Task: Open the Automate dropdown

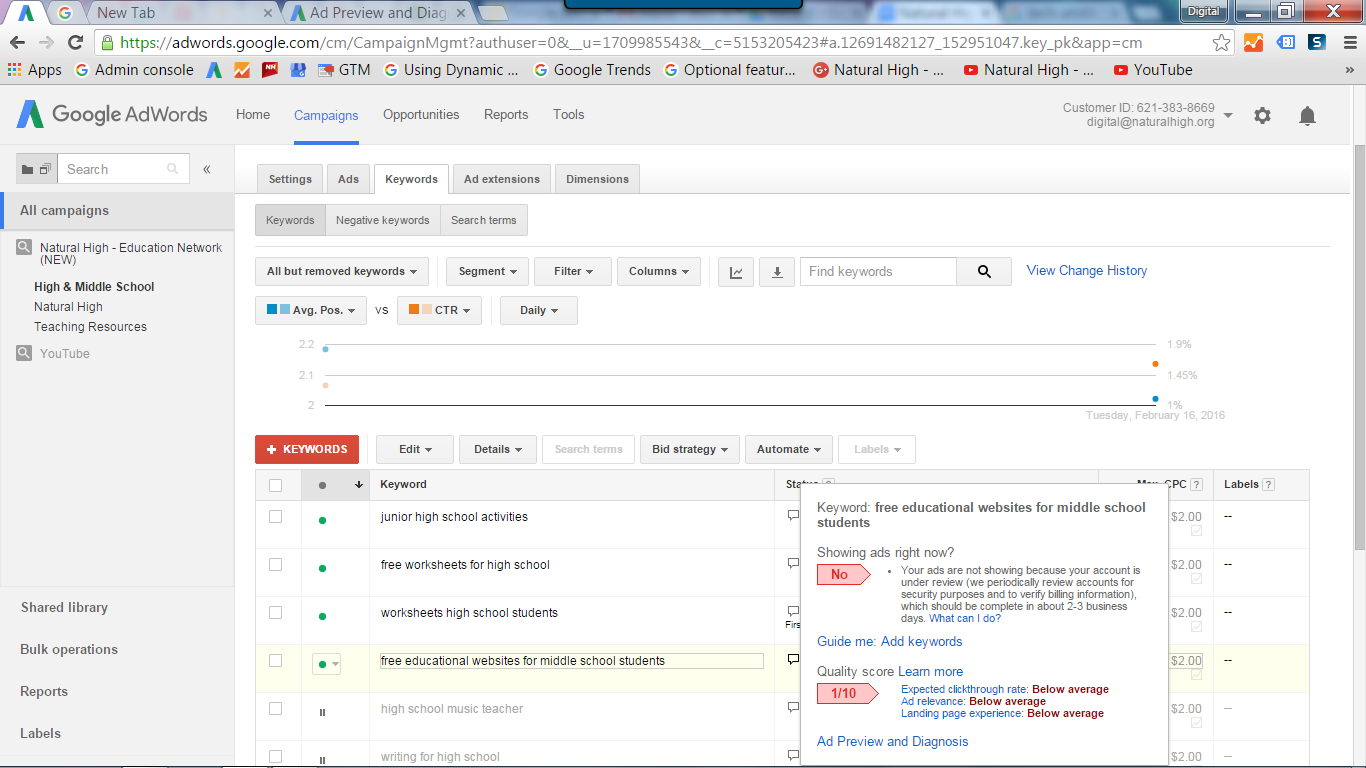Action: tap(789, 449)
